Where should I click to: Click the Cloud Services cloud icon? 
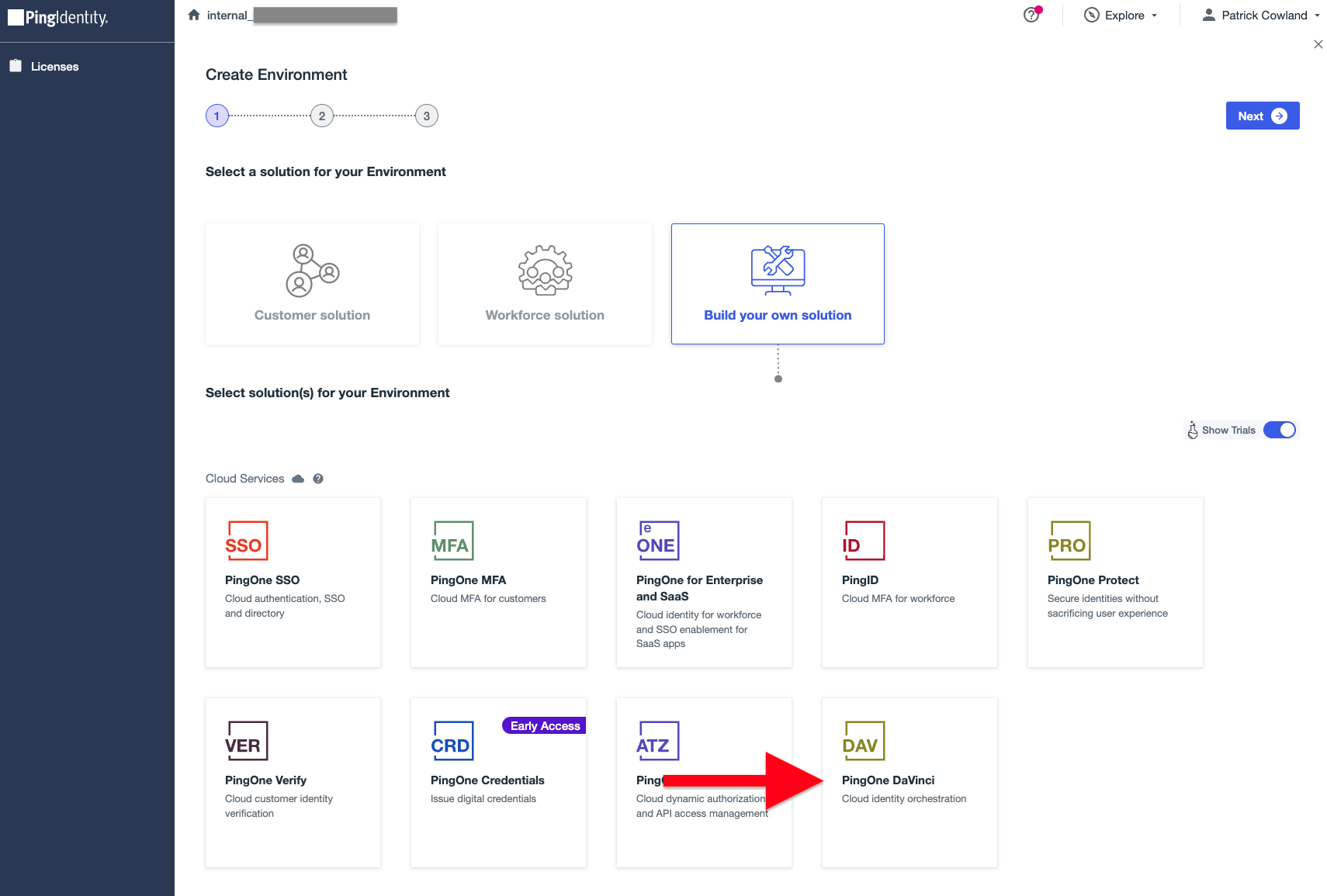pos(298,479)
